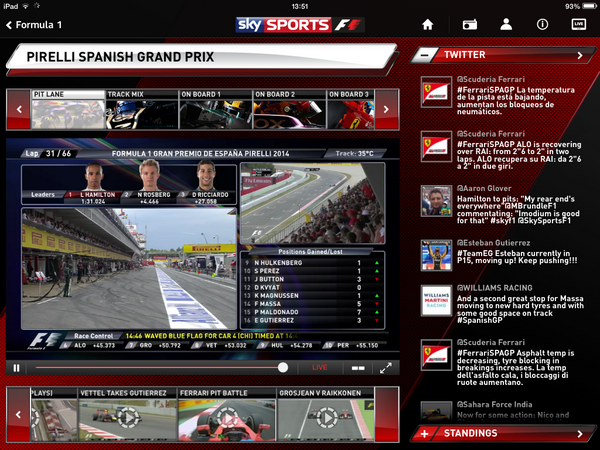Open Twitter panel chevron arrow
The width and height of the screenshot is (600, 450).
click(580, 55)
